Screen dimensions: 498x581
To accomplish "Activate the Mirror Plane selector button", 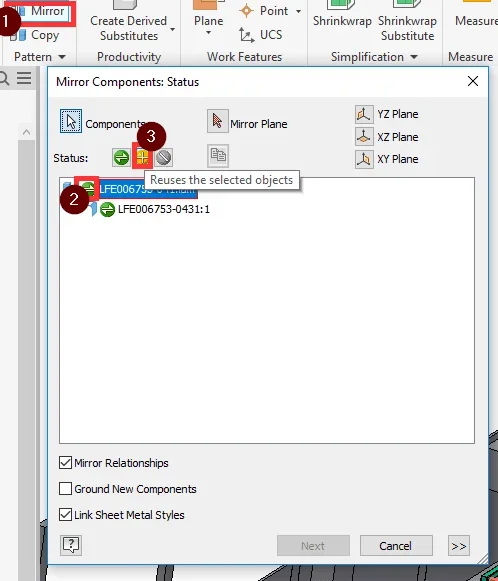I will [218, 121].
